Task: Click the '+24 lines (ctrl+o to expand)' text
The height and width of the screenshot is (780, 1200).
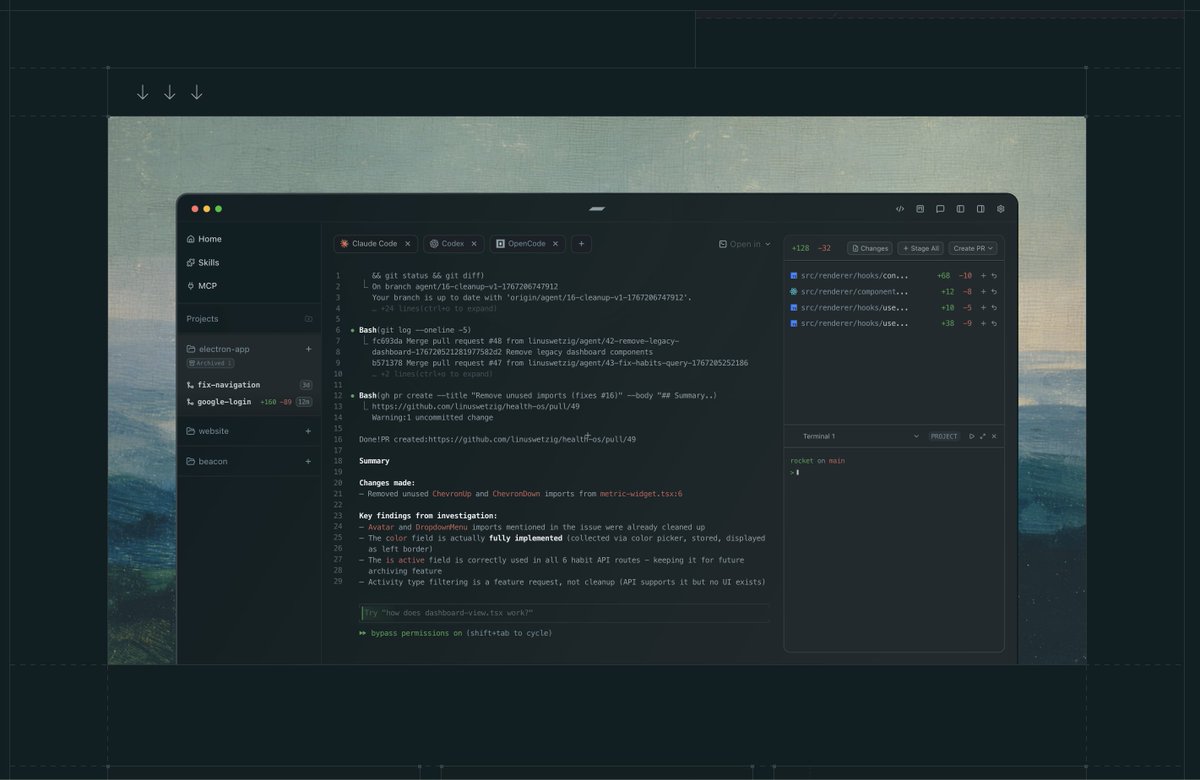Action: 435,309
